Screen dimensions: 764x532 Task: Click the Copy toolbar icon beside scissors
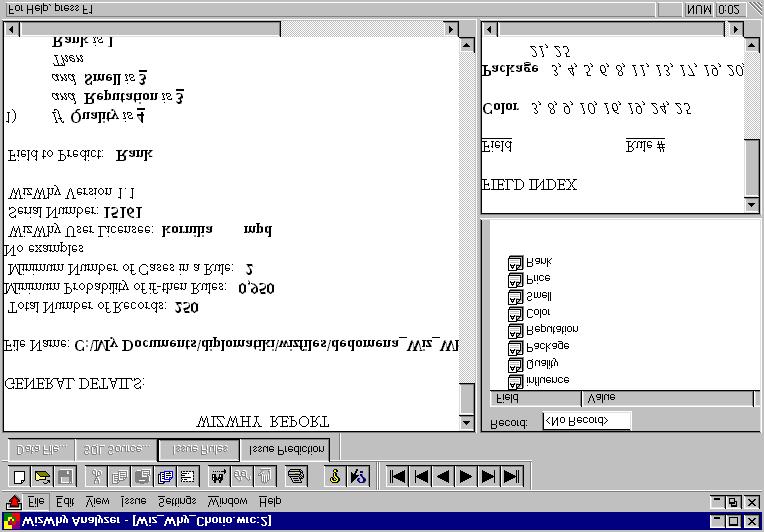coord(119,476)
